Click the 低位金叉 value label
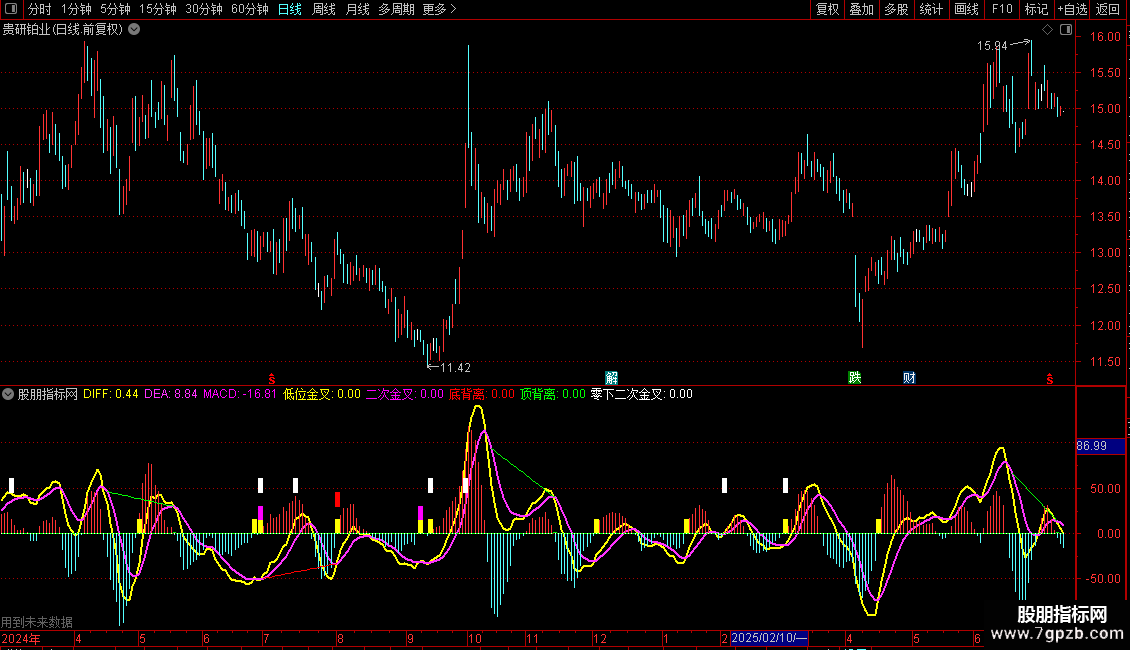 coord(321,394)
